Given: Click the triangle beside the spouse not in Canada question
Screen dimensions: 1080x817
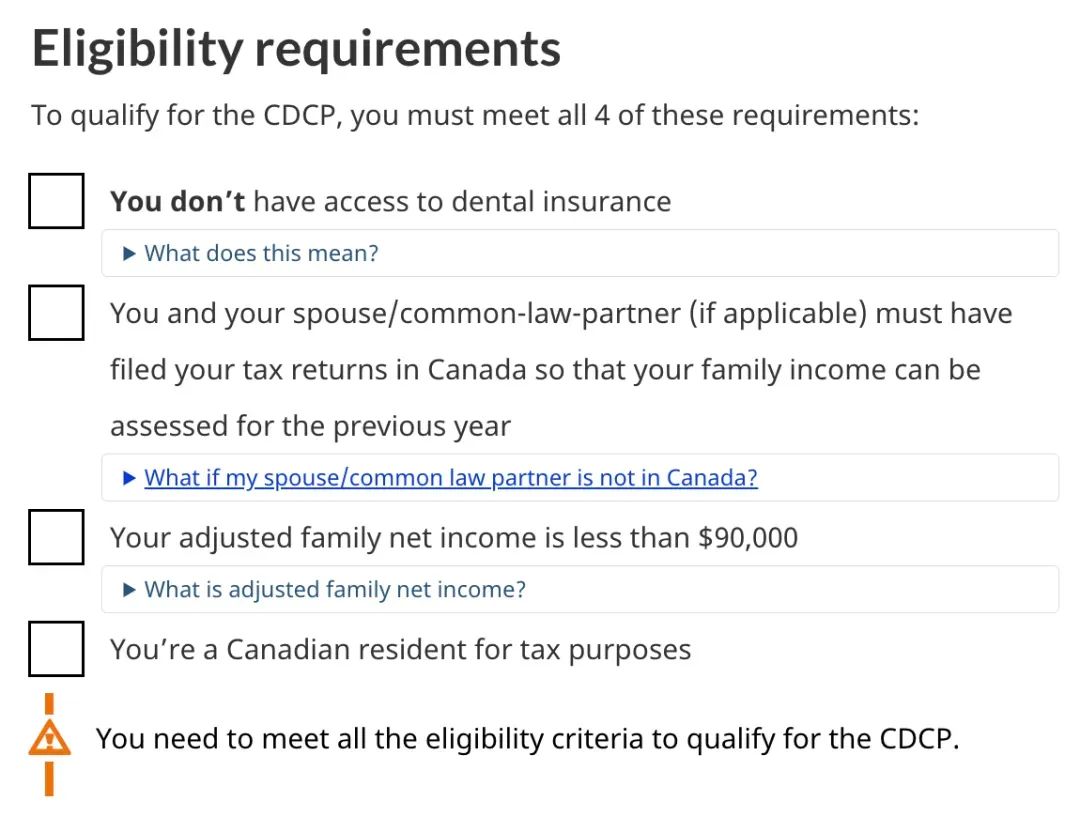Looking at the screenshot, I should click(x=129, y=478).
